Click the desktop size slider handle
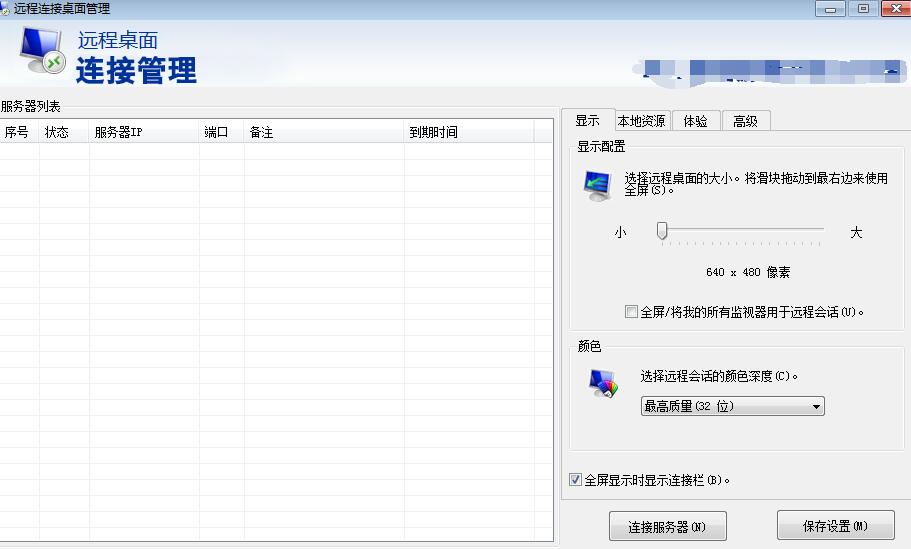911x549 pixels. tap(661, 231)
